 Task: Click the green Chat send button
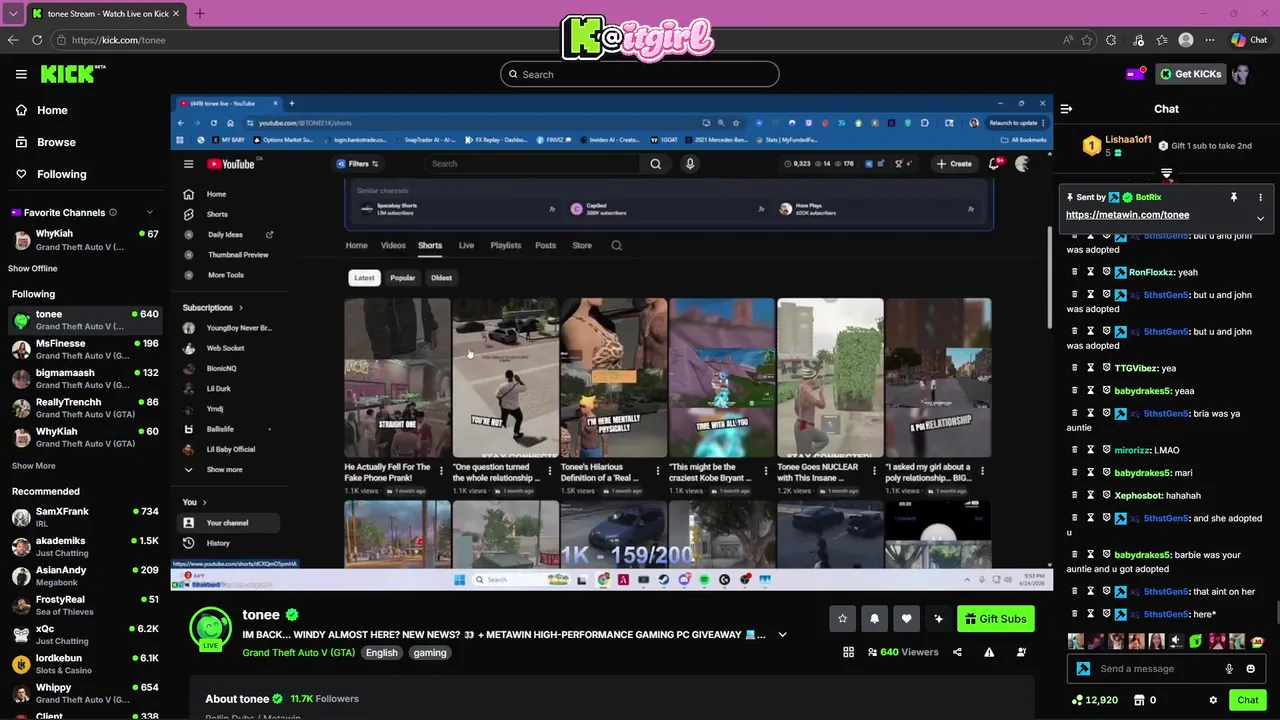[1247, 700]
